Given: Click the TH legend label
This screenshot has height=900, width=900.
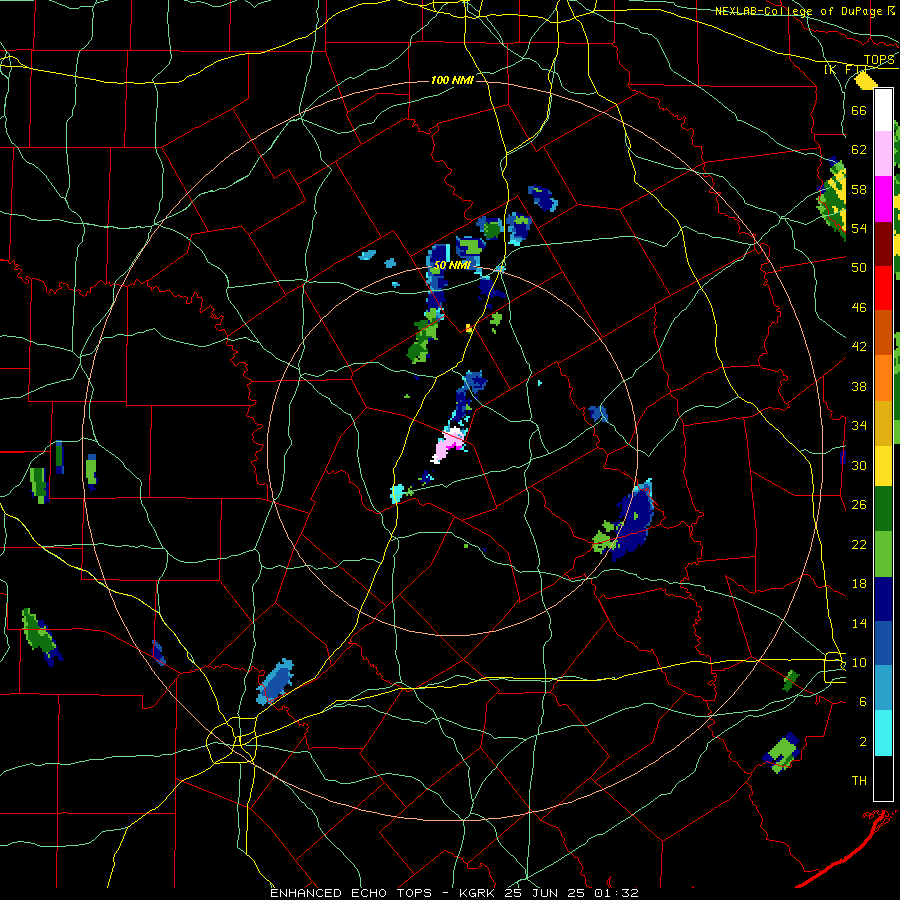Looking at the screenshot, I should (859, 781).
